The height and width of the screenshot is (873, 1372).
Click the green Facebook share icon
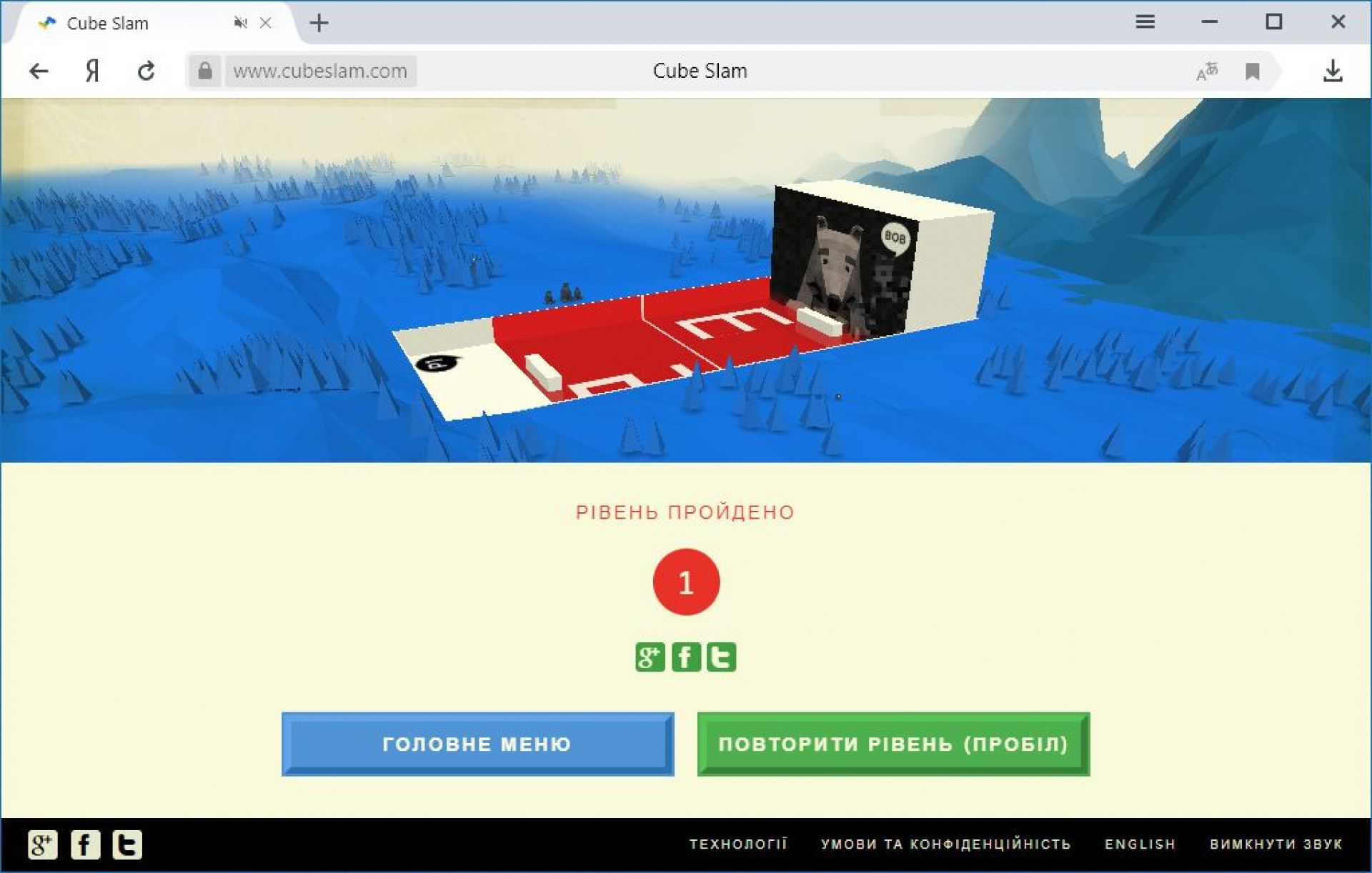tap(686, 657)
